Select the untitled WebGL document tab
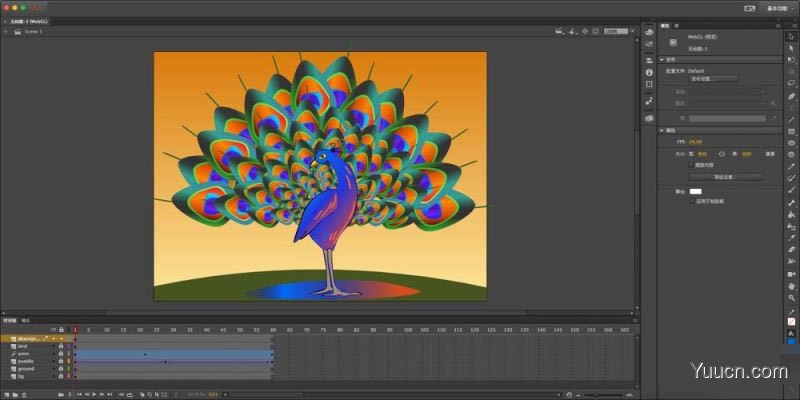 pos(28,22)
